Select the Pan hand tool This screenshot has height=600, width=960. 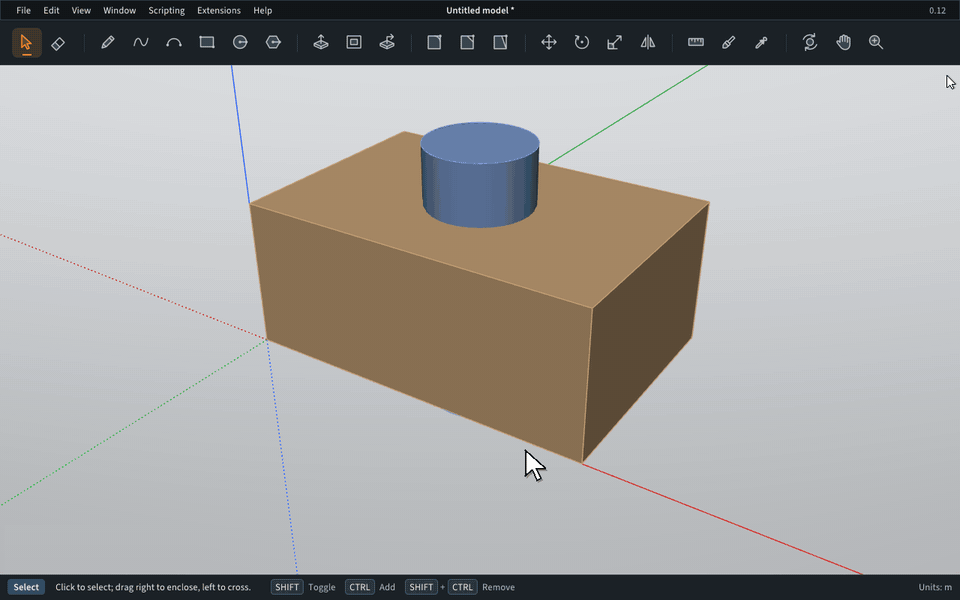coord(843,42)
